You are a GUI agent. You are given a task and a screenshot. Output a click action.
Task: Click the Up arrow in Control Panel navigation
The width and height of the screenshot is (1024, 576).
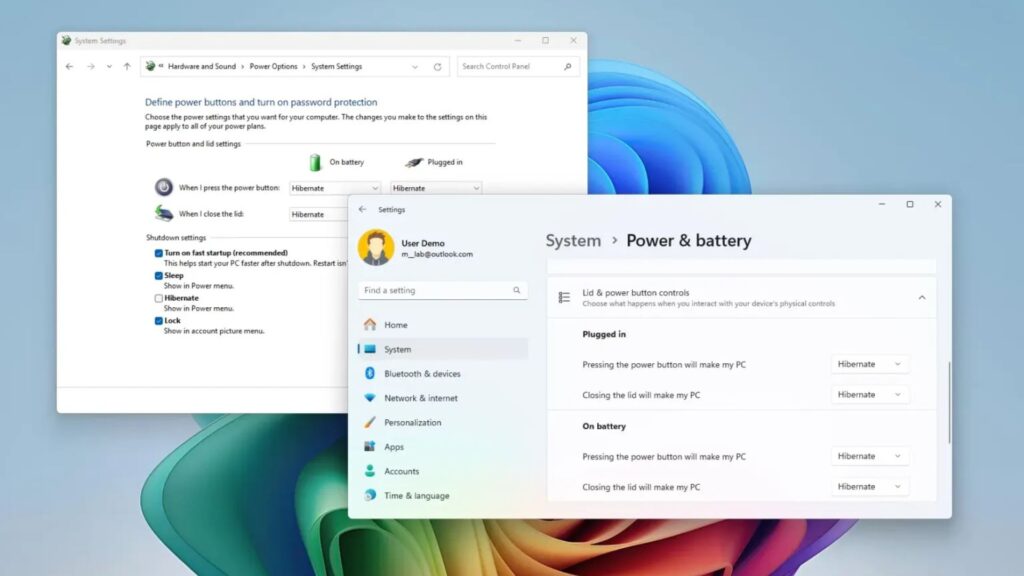[127, 67]
